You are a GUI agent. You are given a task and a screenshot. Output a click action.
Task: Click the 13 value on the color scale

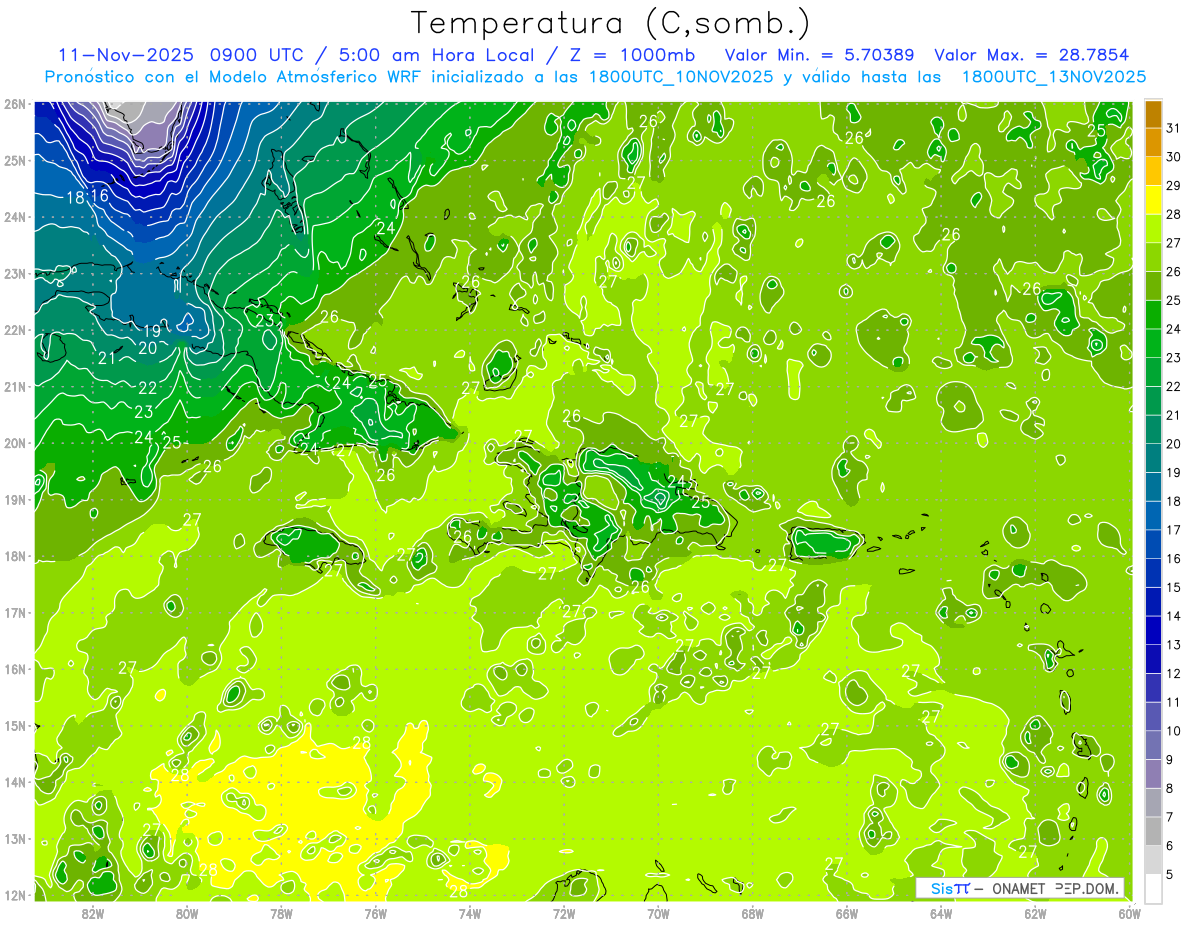point(1174,645)
